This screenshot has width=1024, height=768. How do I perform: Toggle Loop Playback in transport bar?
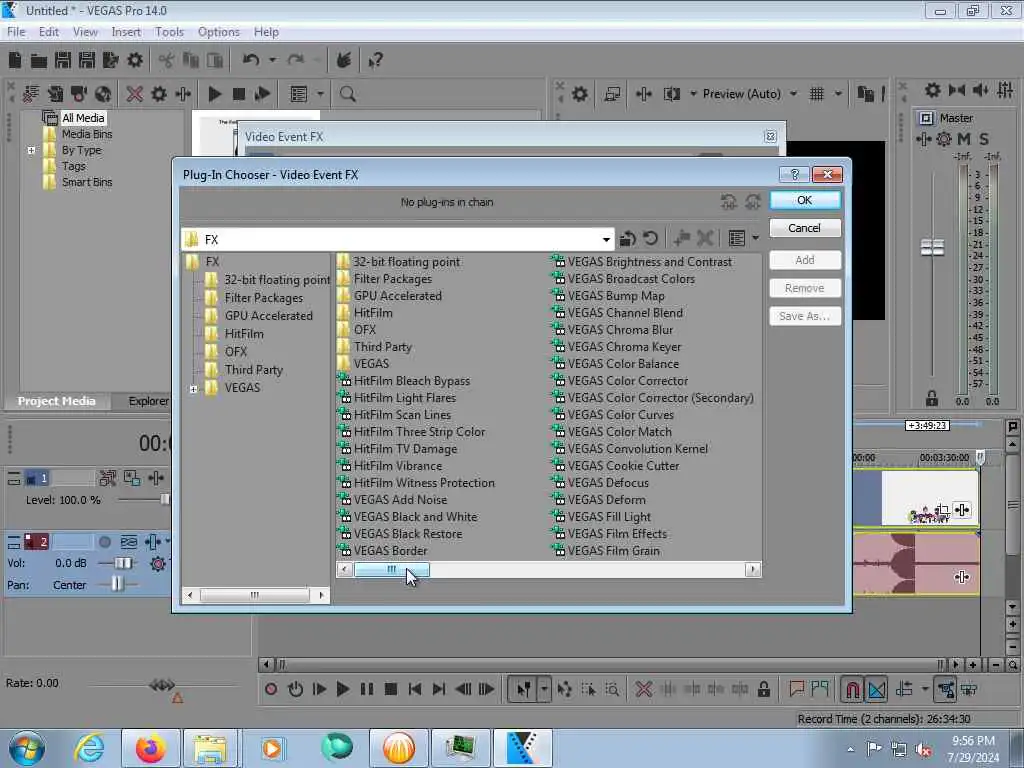click(295, 689)
